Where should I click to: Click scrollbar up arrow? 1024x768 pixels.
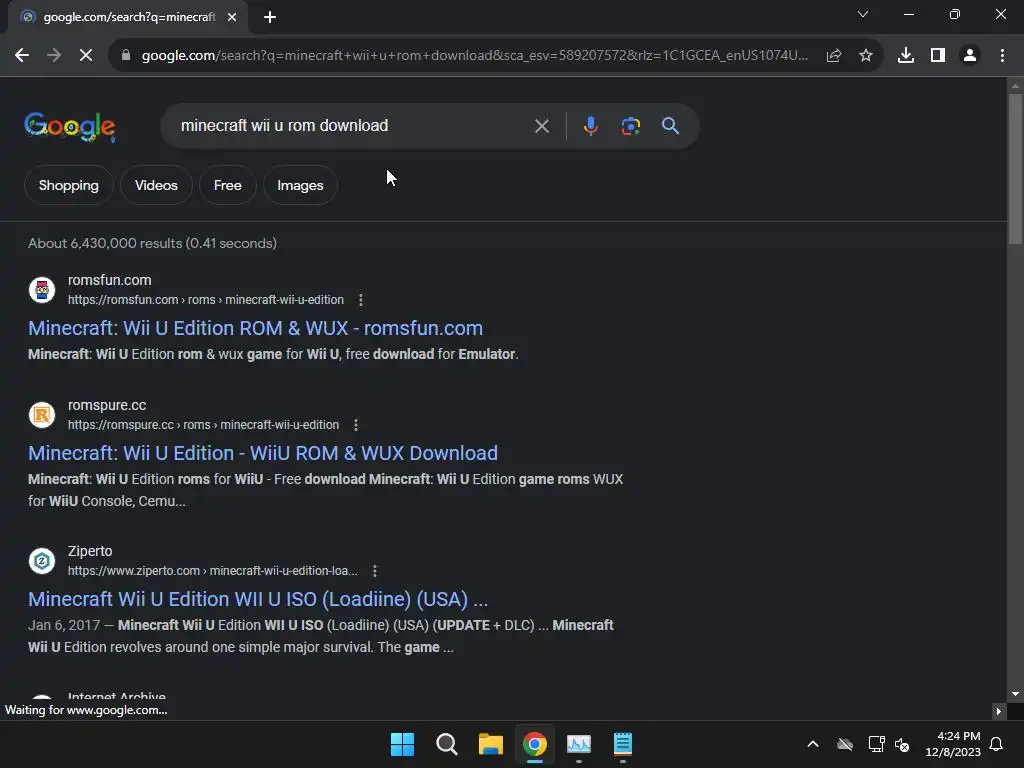point(1015,86)
